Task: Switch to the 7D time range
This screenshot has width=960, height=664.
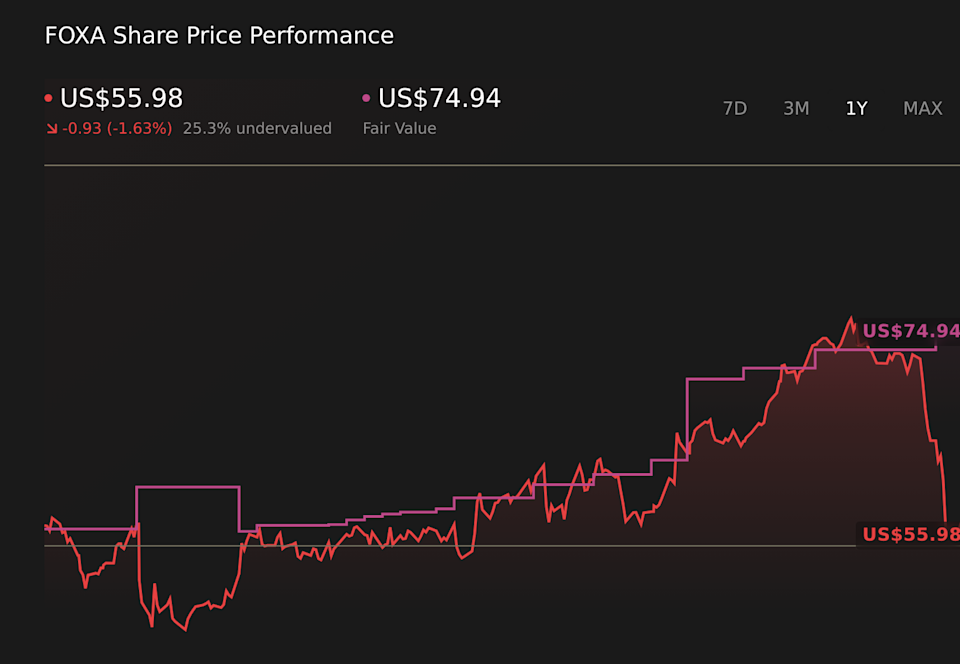Action: click(735, 108)
